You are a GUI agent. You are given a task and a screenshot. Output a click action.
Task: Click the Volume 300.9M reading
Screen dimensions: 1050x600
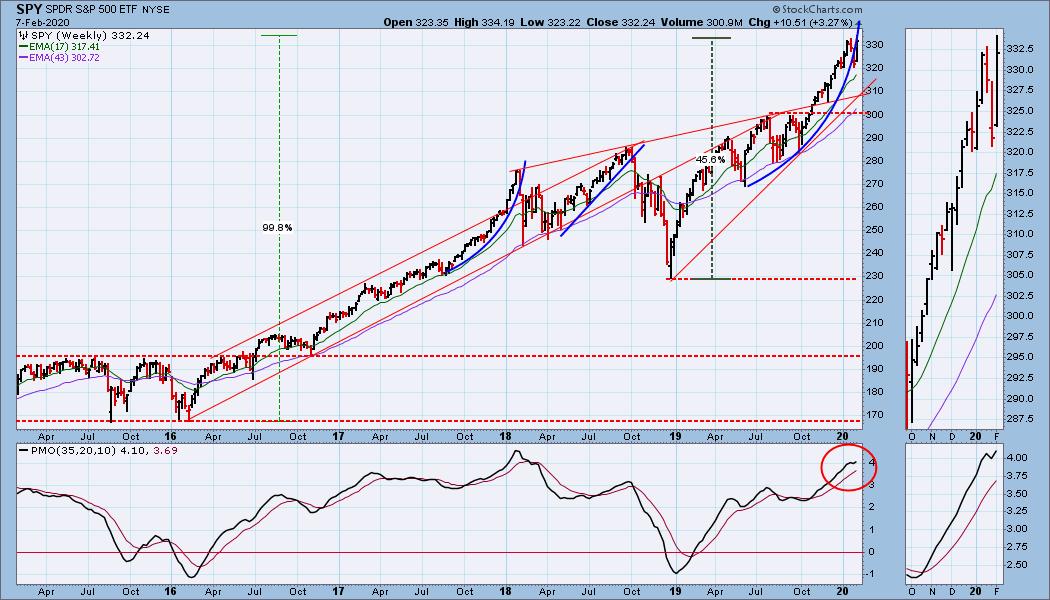coord(701,22)
